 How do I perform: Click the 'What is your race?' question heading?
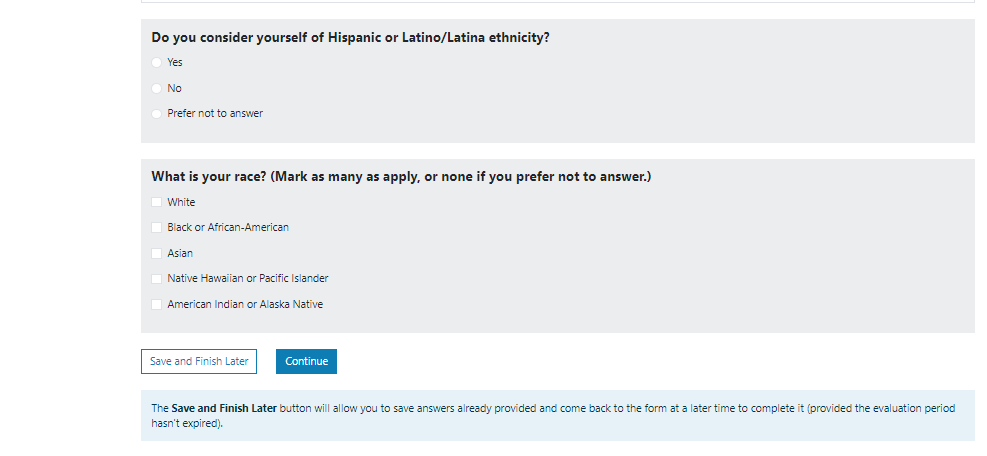(x=401, y=177)
